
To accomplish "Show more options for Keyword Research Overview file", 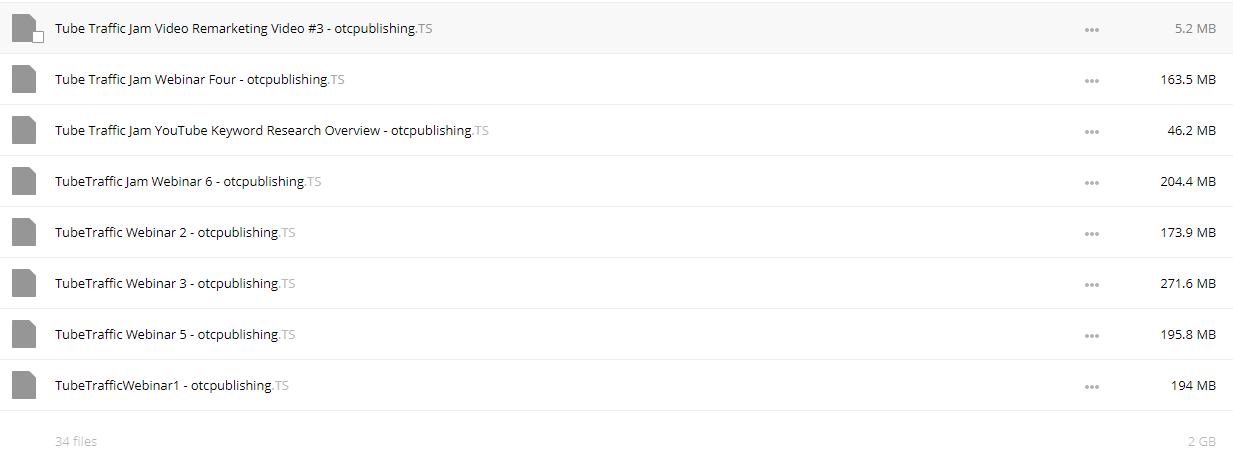I will click(1092, 132).
